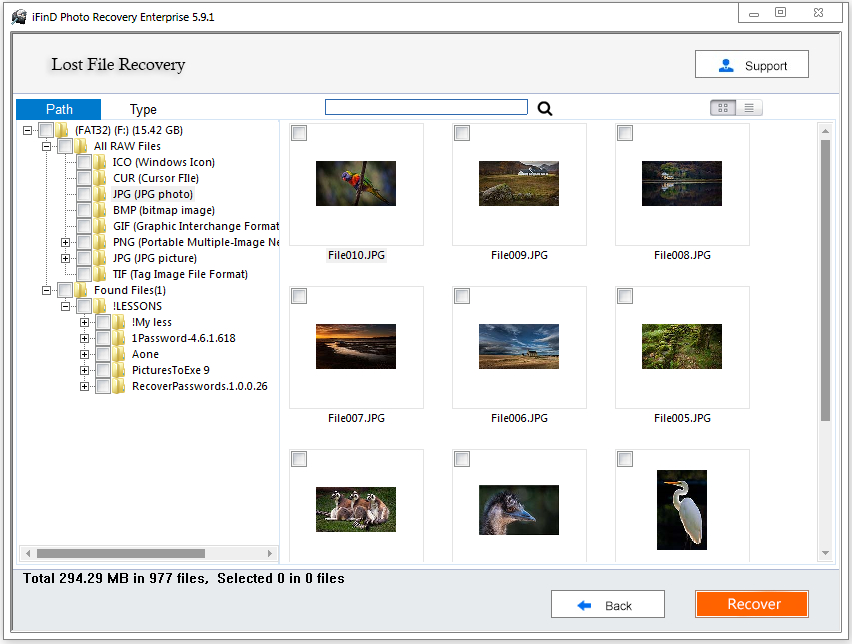Screen dimensions: 852x644
Task: Switch to the Path tab
Action: point(58,109)
